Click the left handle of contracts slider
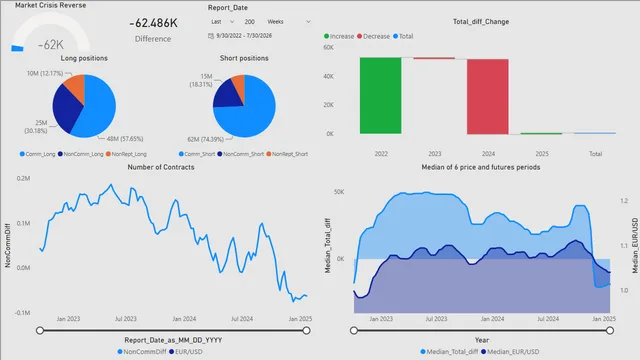This screenshot has width=640, height=360. point(40,330)
